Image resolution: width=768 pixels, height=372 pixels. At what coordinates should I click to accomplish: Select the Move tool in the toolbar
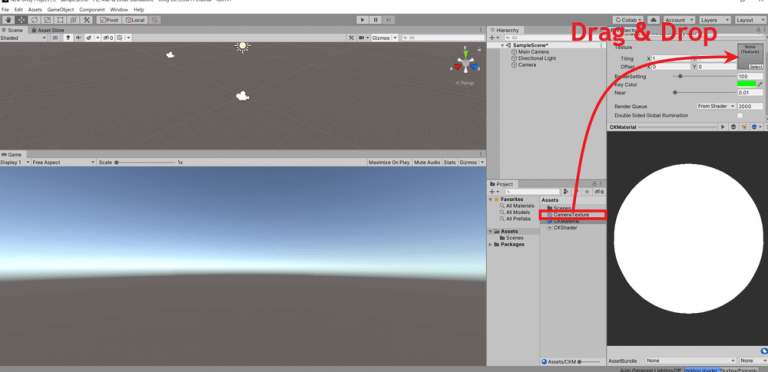click(x=21, y=20)
